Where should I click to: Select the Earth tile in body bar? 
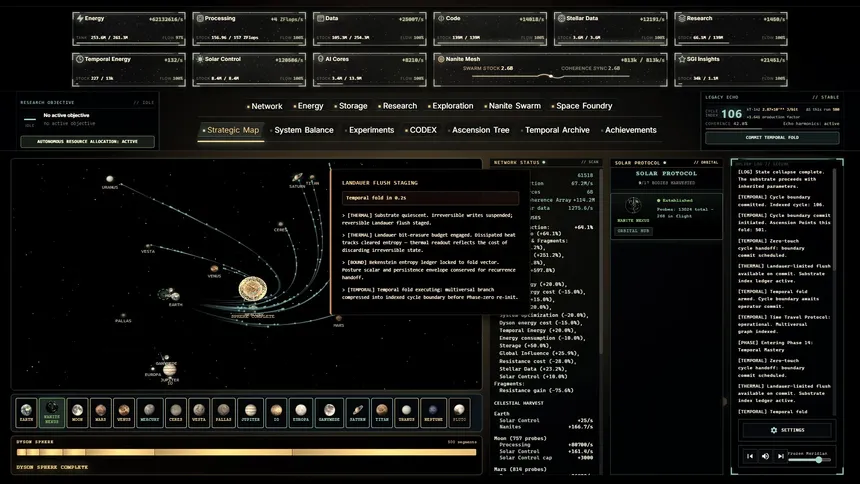[x=26, y=413]
